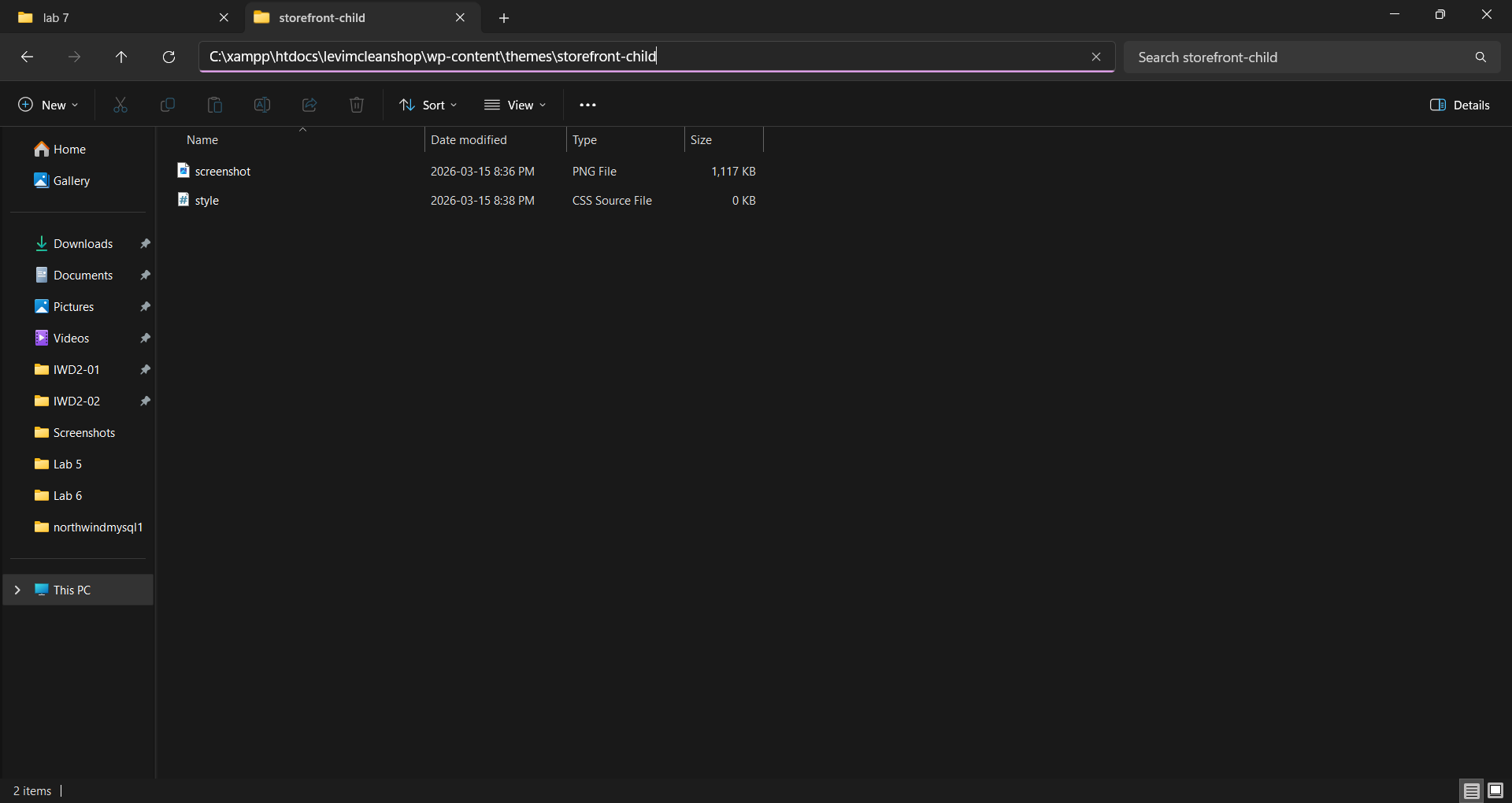The height and width of the screenshot is (803, 1512).
Task: Click the Share icon in toolbar
Action: click(309, 105)
